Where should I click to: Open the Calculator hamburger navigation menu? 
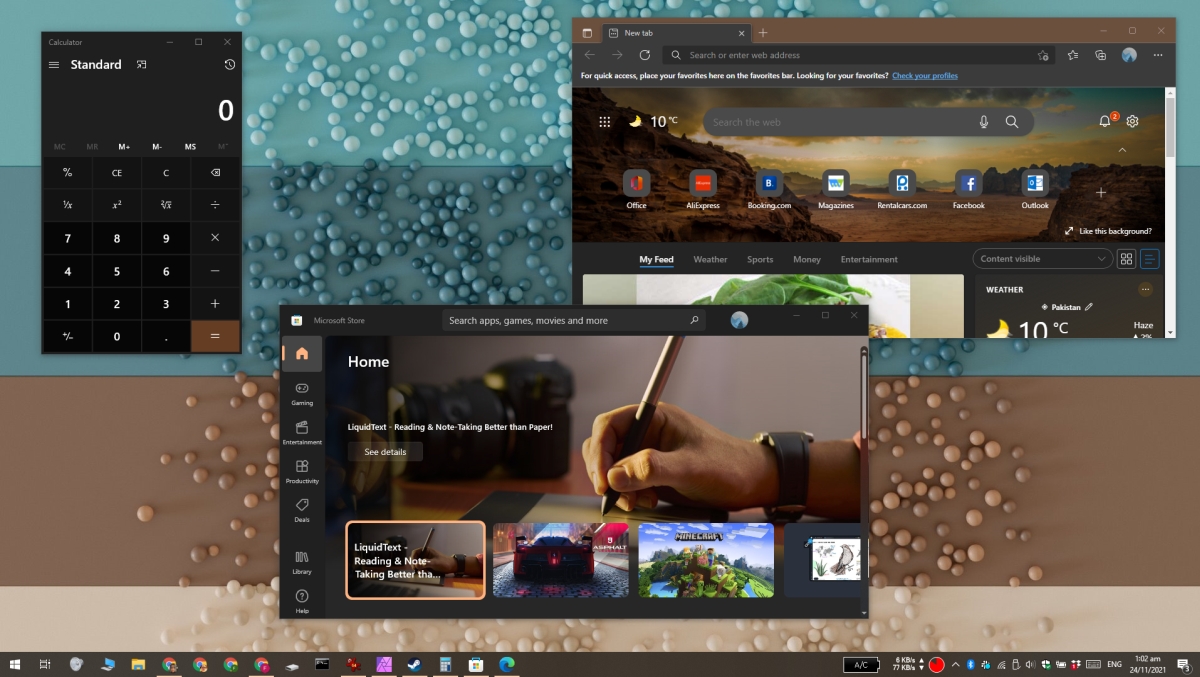pos(54,65)
